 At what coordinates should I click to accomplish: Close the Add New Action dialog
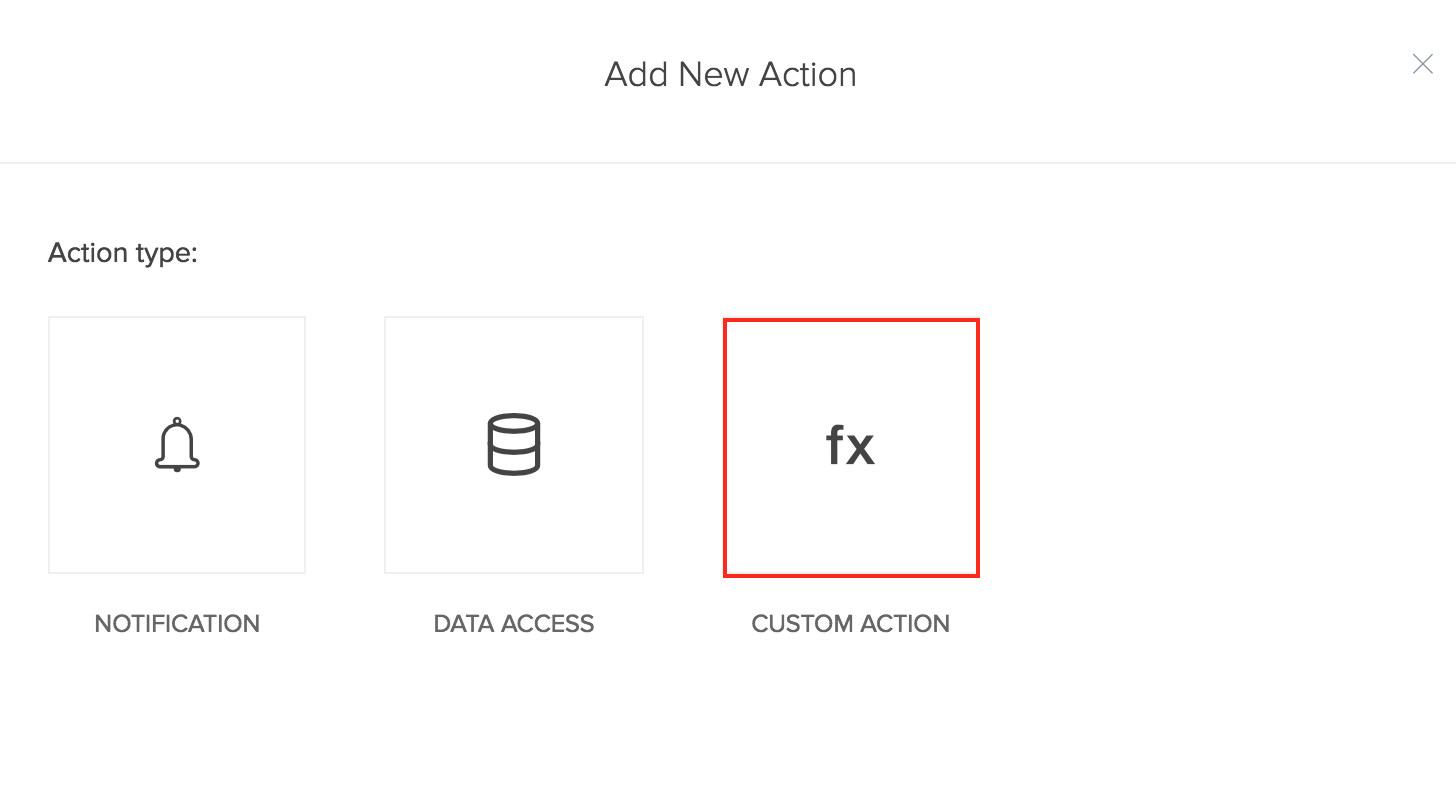(x=1422, y=65)
